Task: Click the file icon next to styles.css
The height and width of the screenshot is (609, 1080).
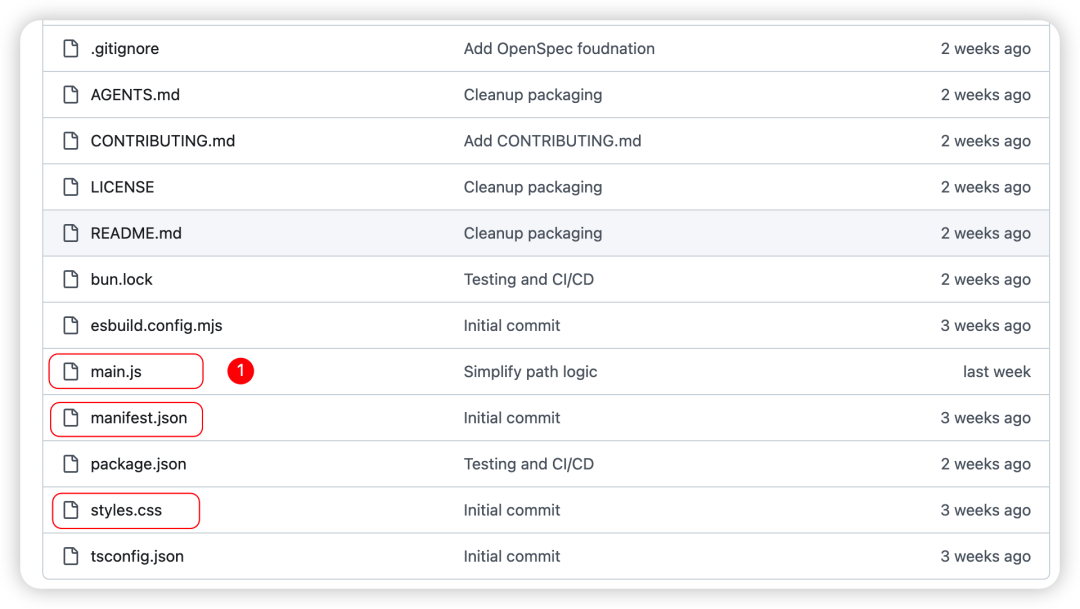Action: coord(70,510)
